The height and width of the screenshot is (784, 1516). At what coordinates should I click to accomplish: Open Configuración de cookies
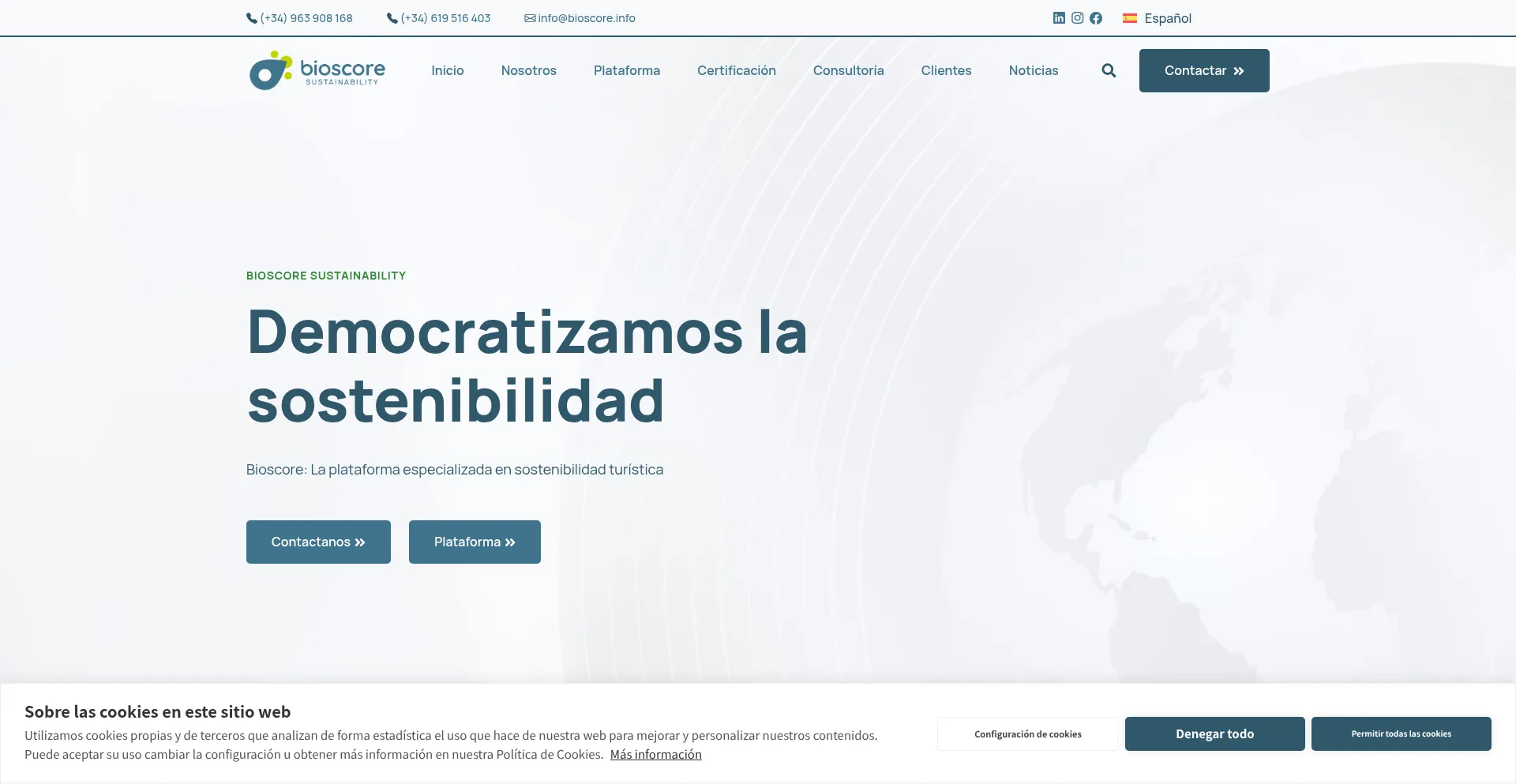pyautogui.click(x=1027, y=733)
